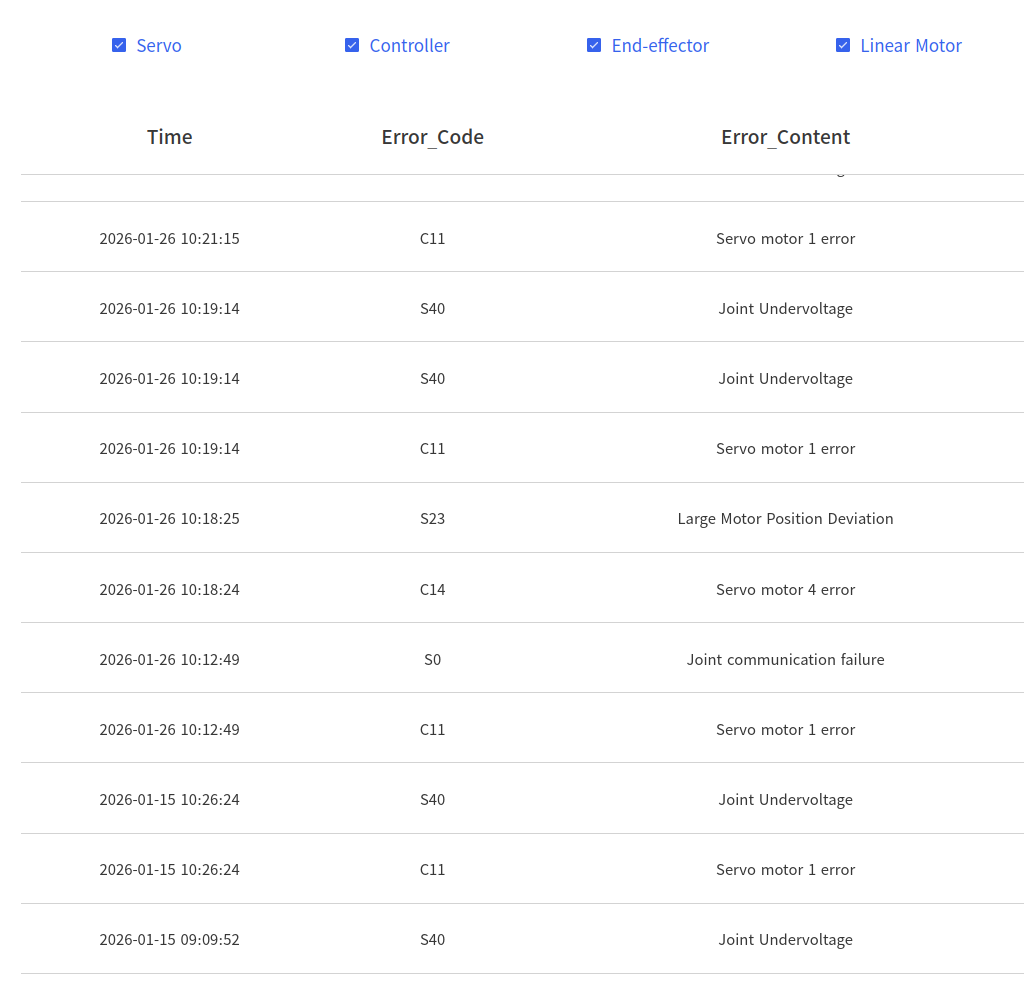Click the Joint communication failure entry
The height and width of the screenshot is (1005, 1026).
tap(785, 660)
